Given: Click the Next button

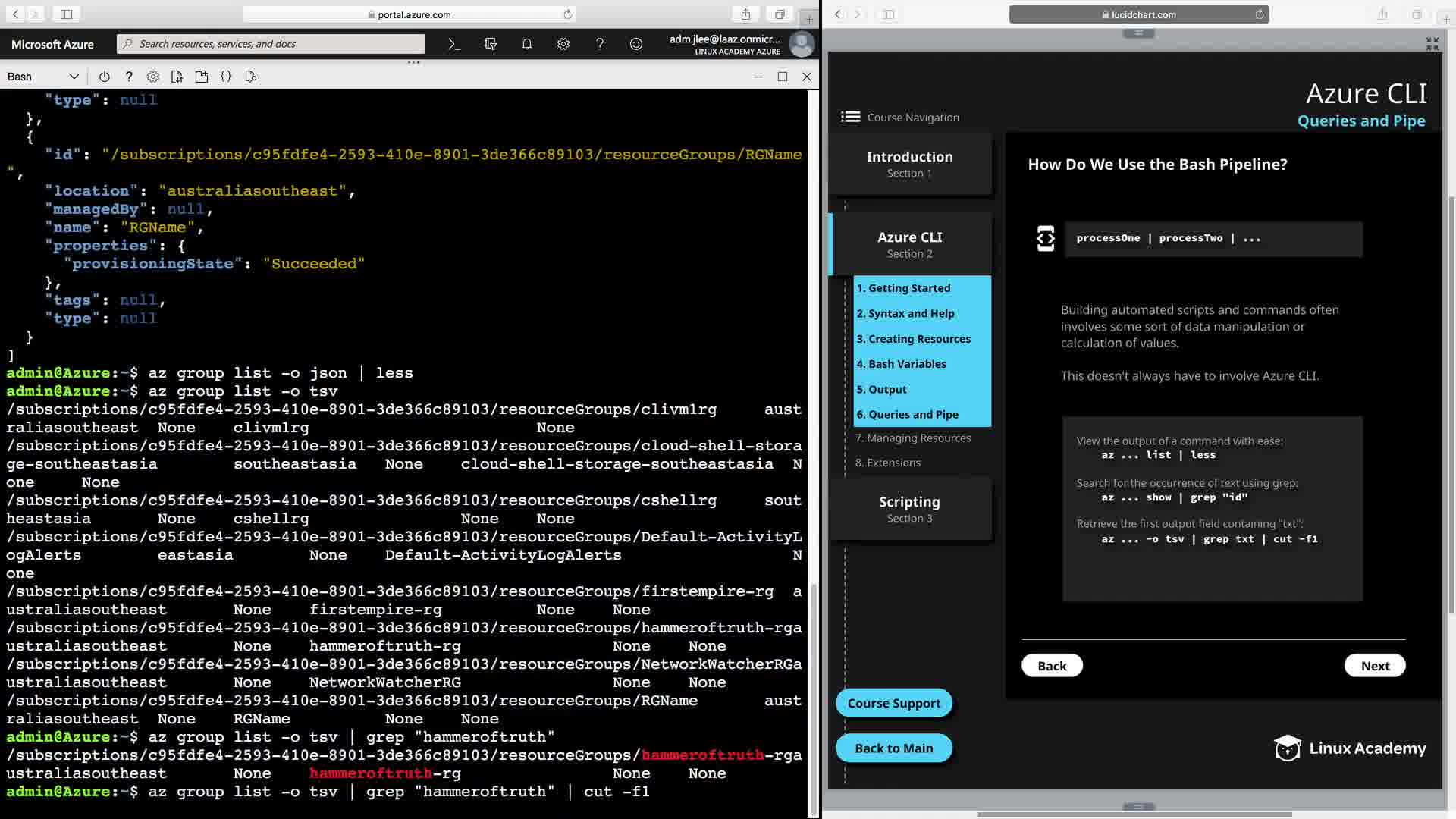Looking at the screenshot, I should coord(1374,665).
